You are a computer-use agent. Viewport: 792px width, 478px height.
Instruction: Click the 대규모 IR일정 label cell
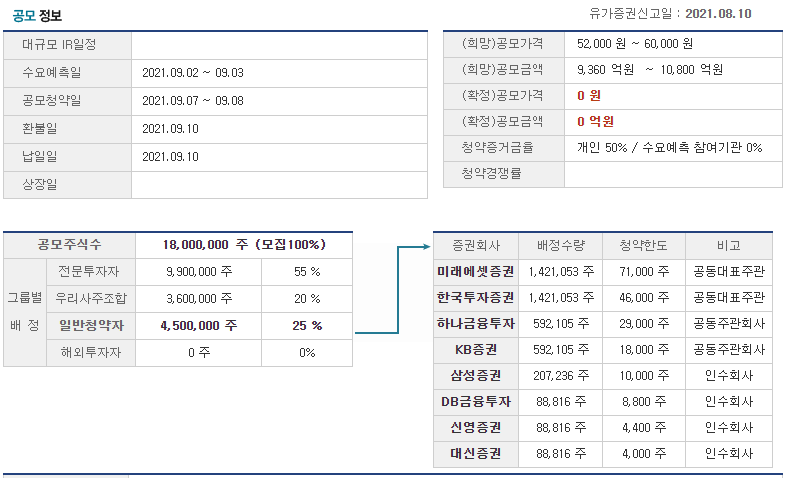67,45
